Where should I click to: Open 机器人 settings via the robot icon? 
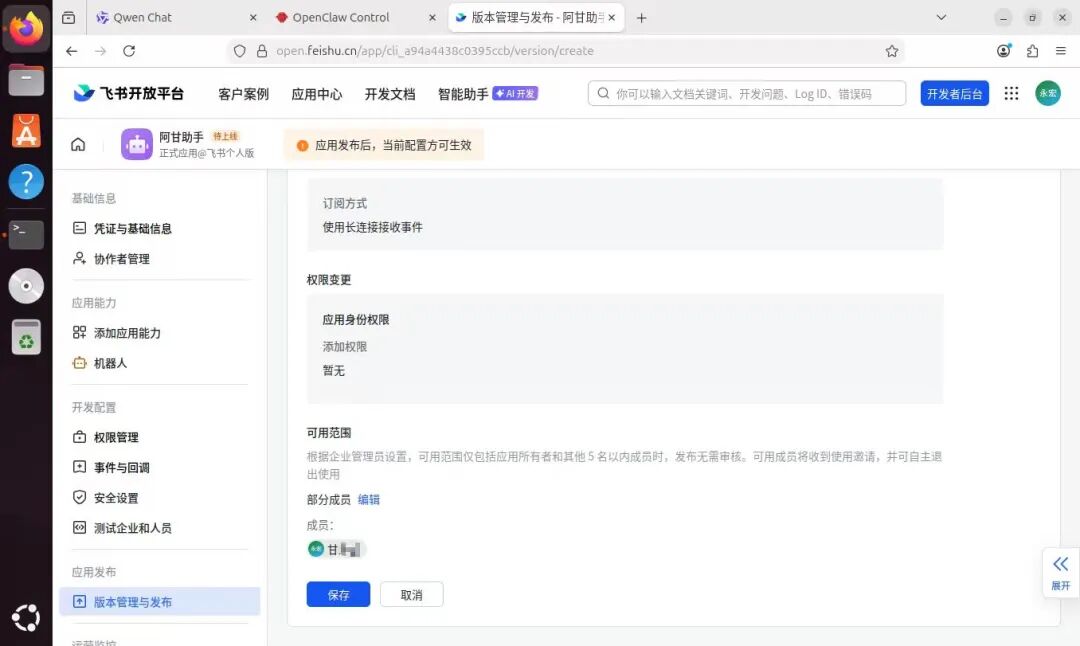coord(80,363)
